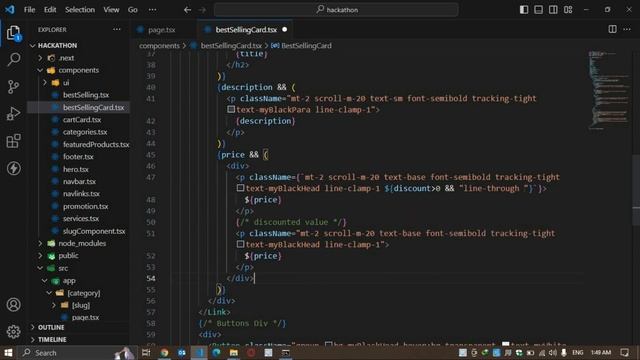Click the hackathon command center search box
This screenshot has height=360, width=640.
point(336,9)
